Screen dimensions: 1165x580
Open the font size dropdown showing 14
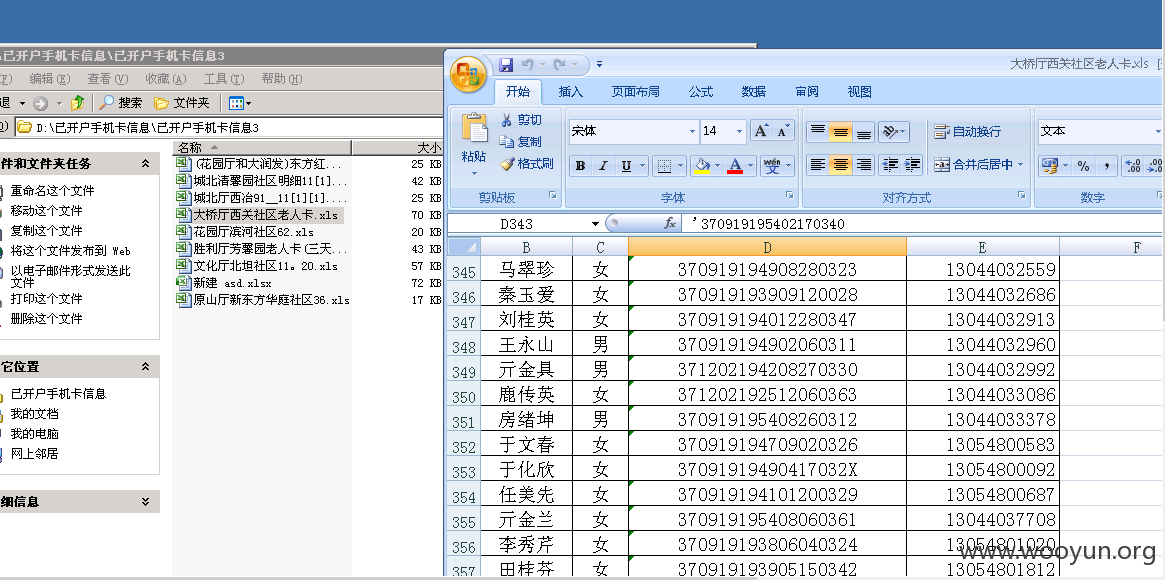click(x=739, y=131)
